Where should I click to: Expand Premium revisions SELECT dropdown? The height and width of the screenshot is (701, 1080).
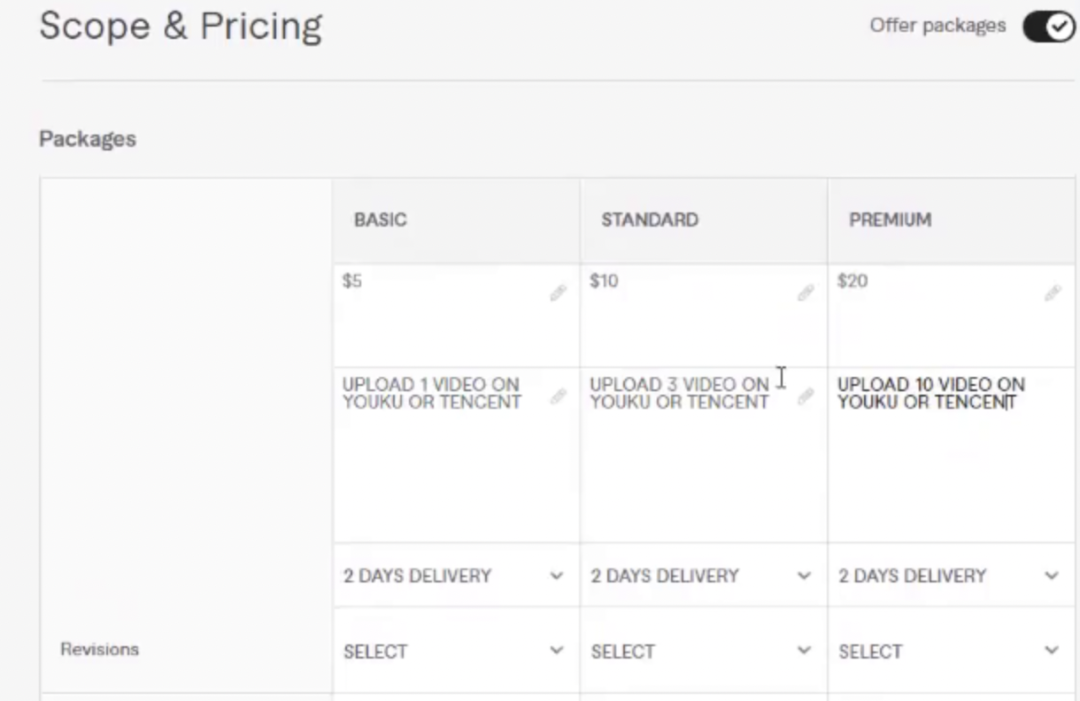tap(950, 651)
